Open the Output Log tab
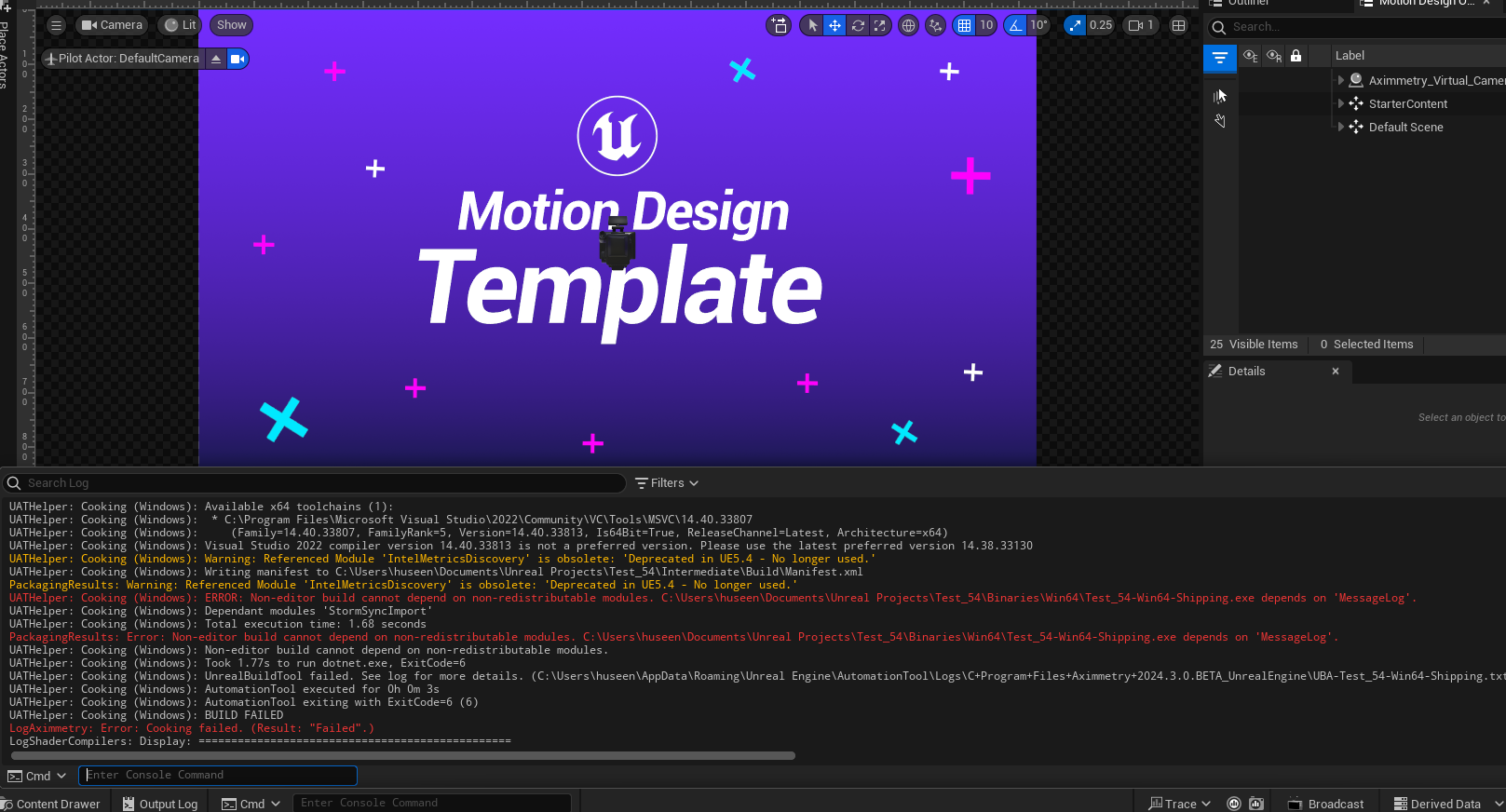 point(159,804)
